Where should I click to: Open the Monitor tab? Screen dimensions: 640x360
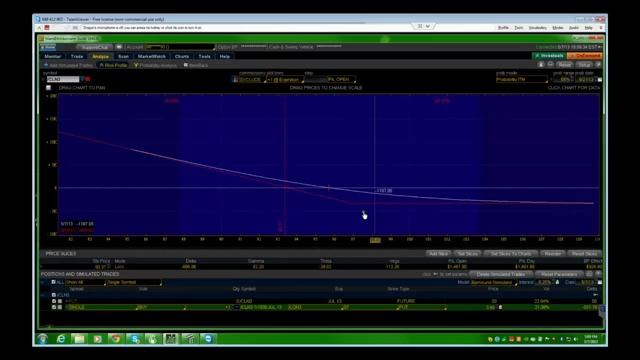53,56
